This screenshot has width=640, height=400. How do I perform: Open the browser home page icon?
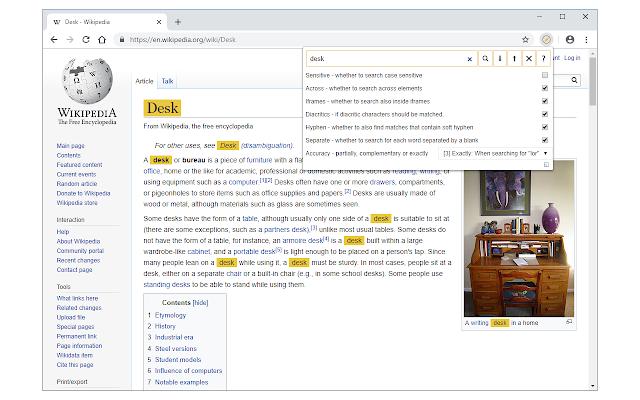tap(102, 40)
